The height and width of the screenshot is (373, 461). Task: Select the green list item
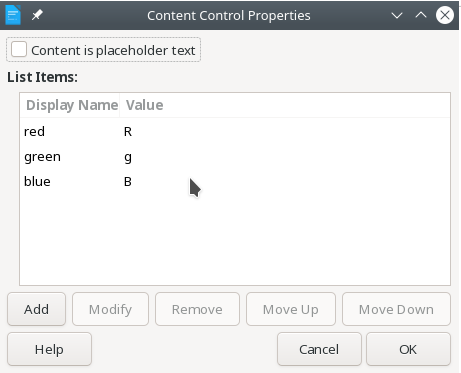[x=235, y=156]
